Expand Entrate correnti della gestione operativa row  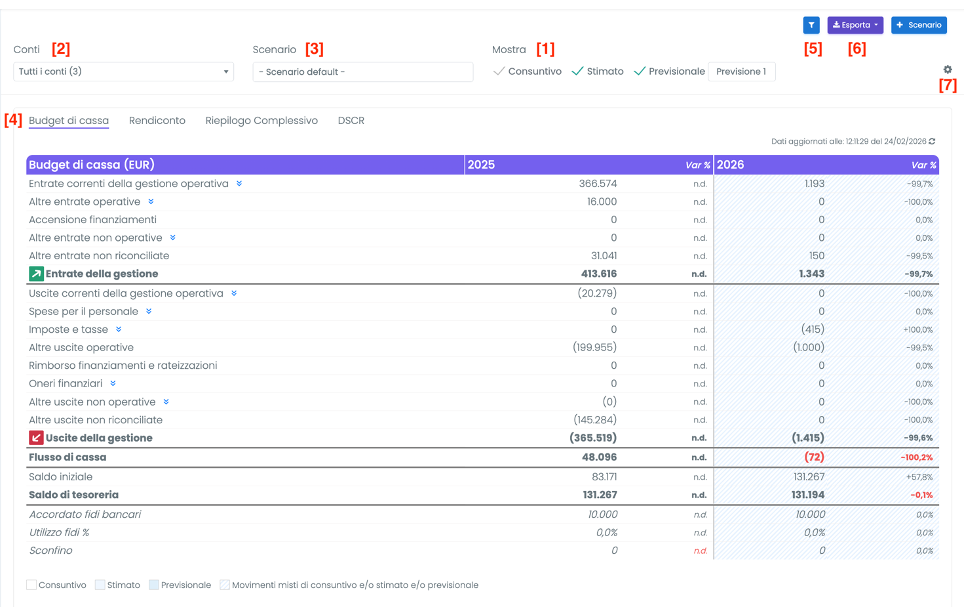click(239, 184)
